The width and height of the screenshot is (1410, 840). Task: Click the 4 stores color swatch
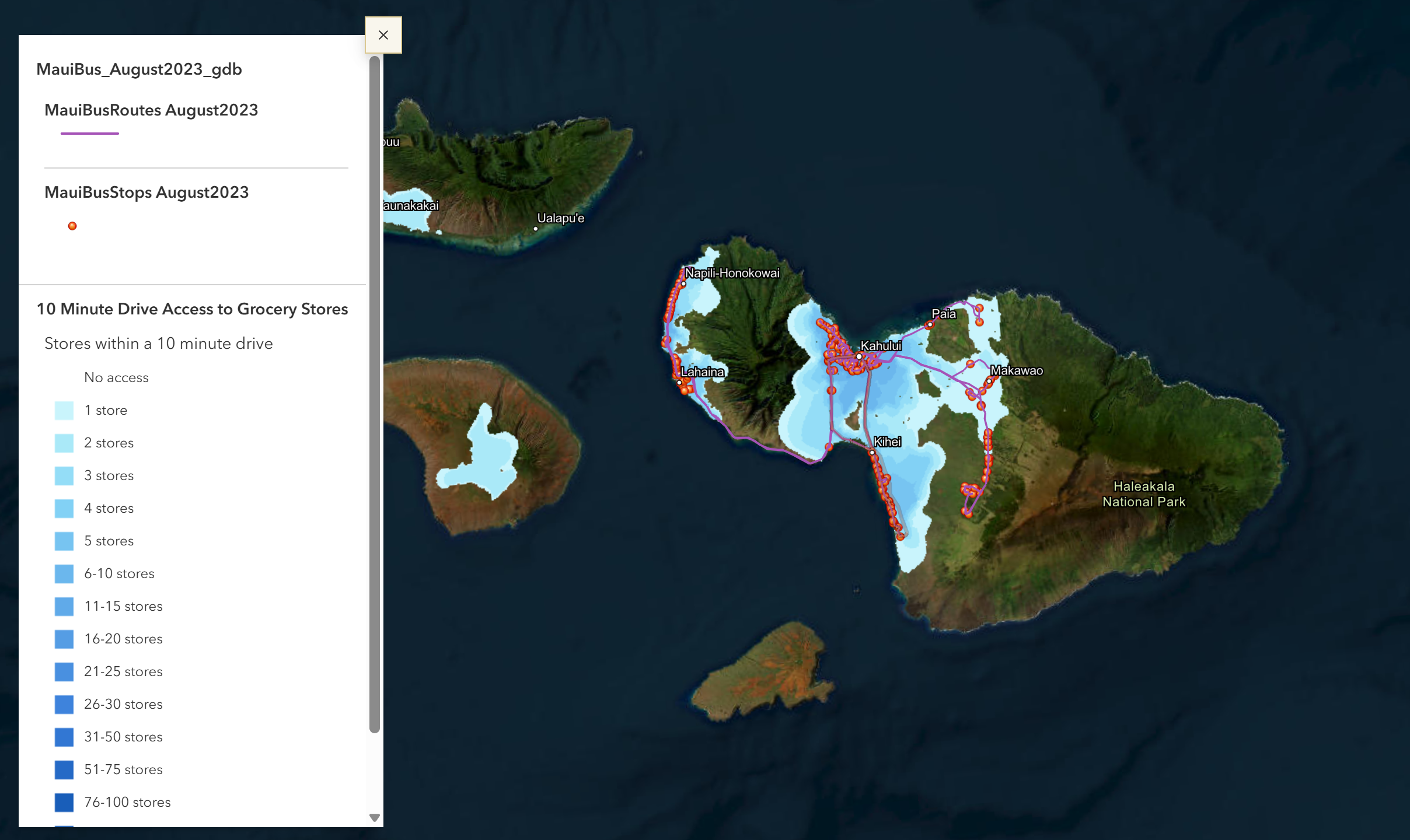coord(64,509)
